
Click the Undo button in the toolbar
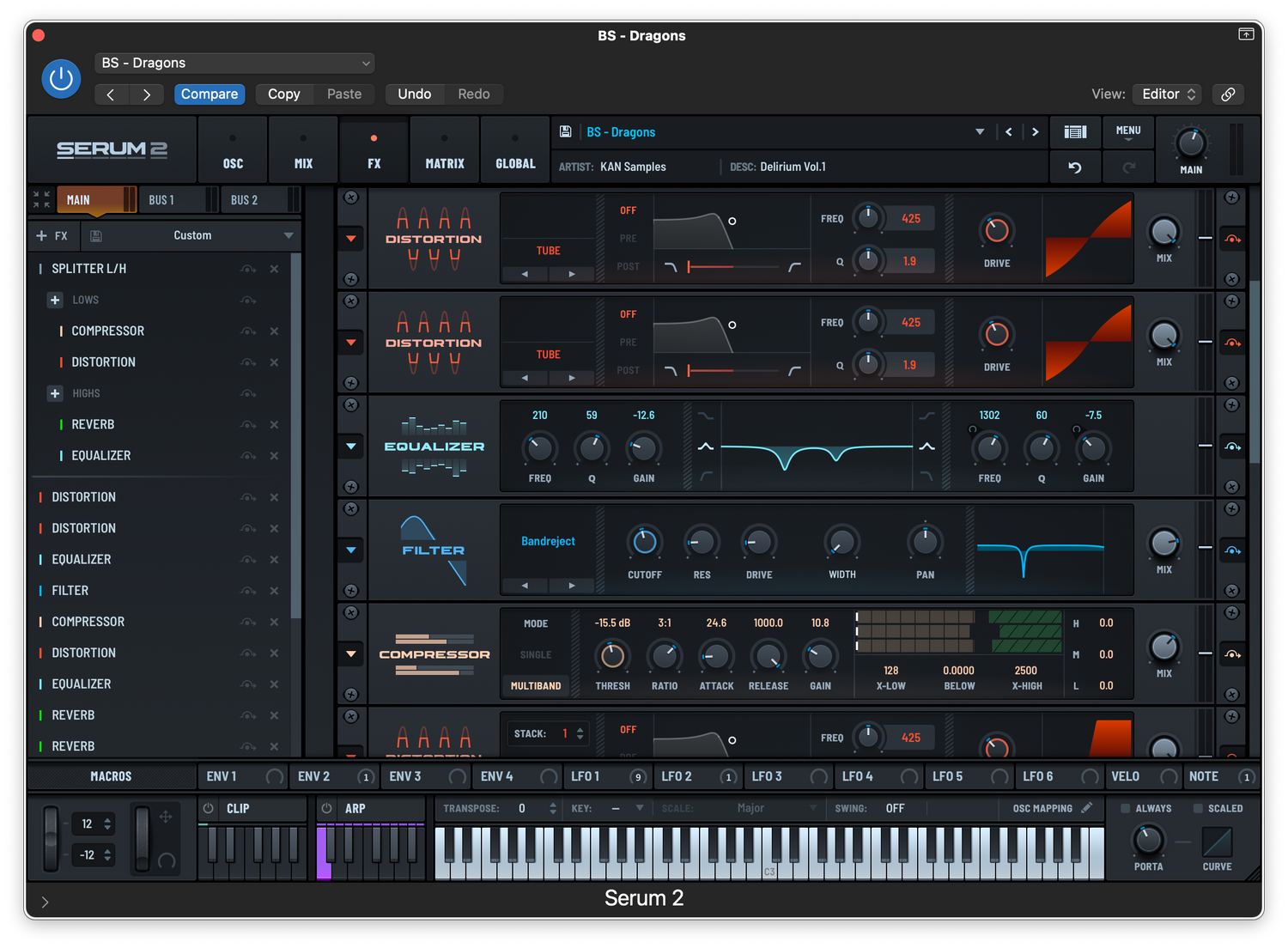[415, 94]
